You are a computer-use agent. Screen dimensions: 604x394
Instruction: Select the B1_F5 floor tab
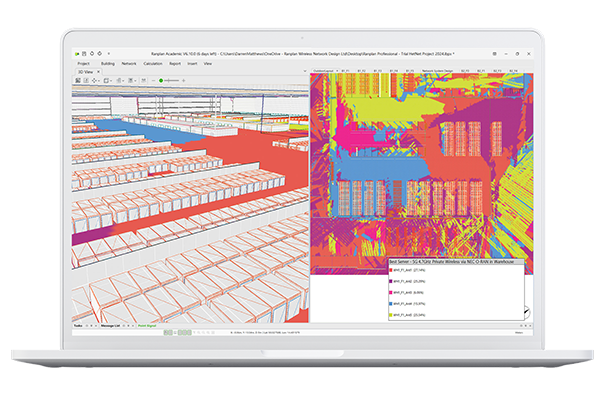pos(410,71)
